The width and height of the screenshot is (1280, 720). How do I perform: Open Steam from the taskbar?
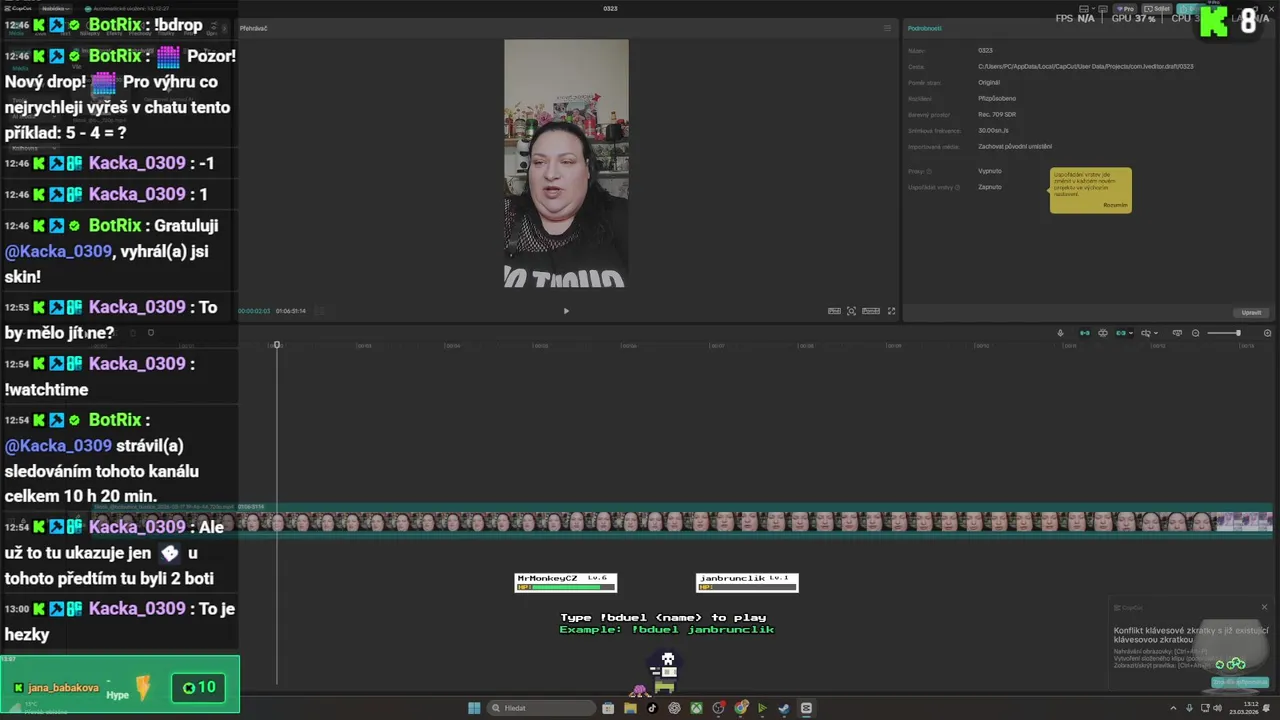(x=784, y=708)
